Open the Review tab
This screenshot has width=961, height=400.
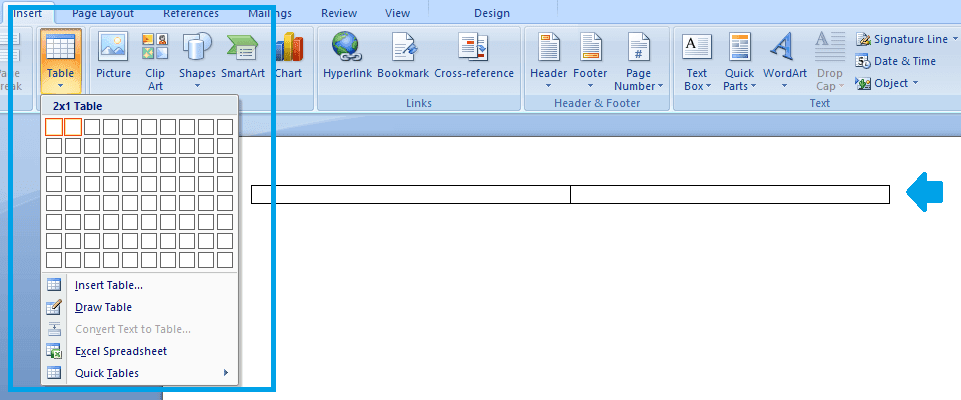click(339, 13)
